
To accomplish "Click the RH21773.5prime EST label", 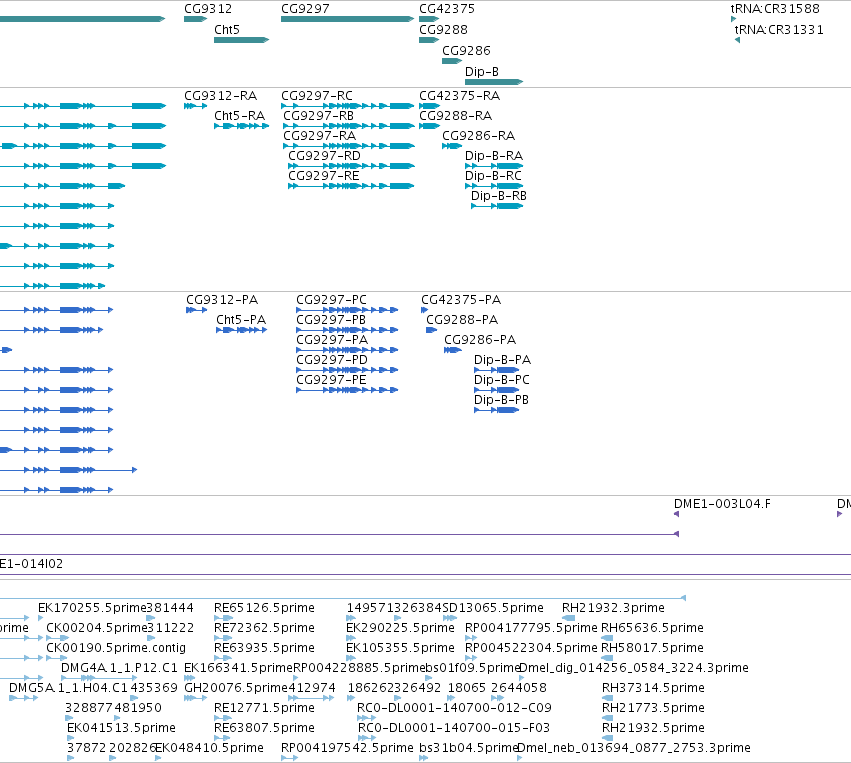I will coord(653,708).
